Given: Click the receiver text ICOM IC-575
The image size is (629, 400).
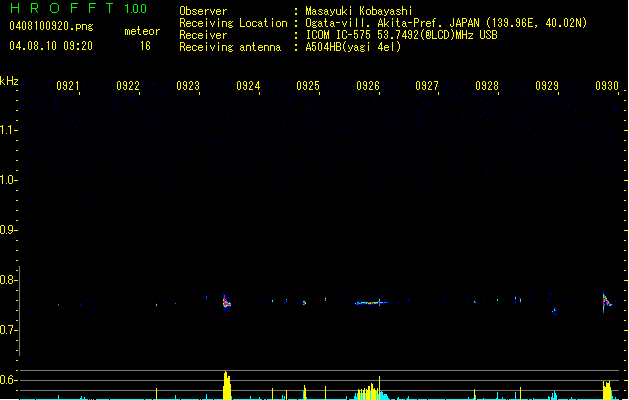Looking at the screenshot, I should 338,35.
